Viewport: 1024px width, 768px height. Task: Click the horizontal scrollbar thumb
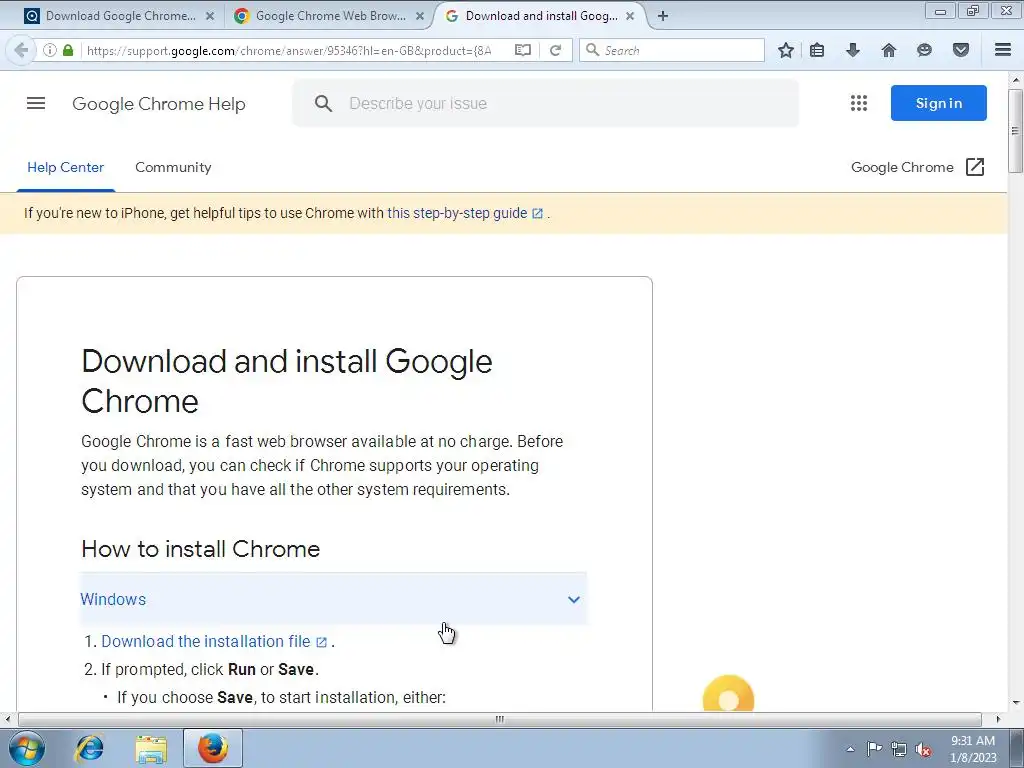pos(500,719)
